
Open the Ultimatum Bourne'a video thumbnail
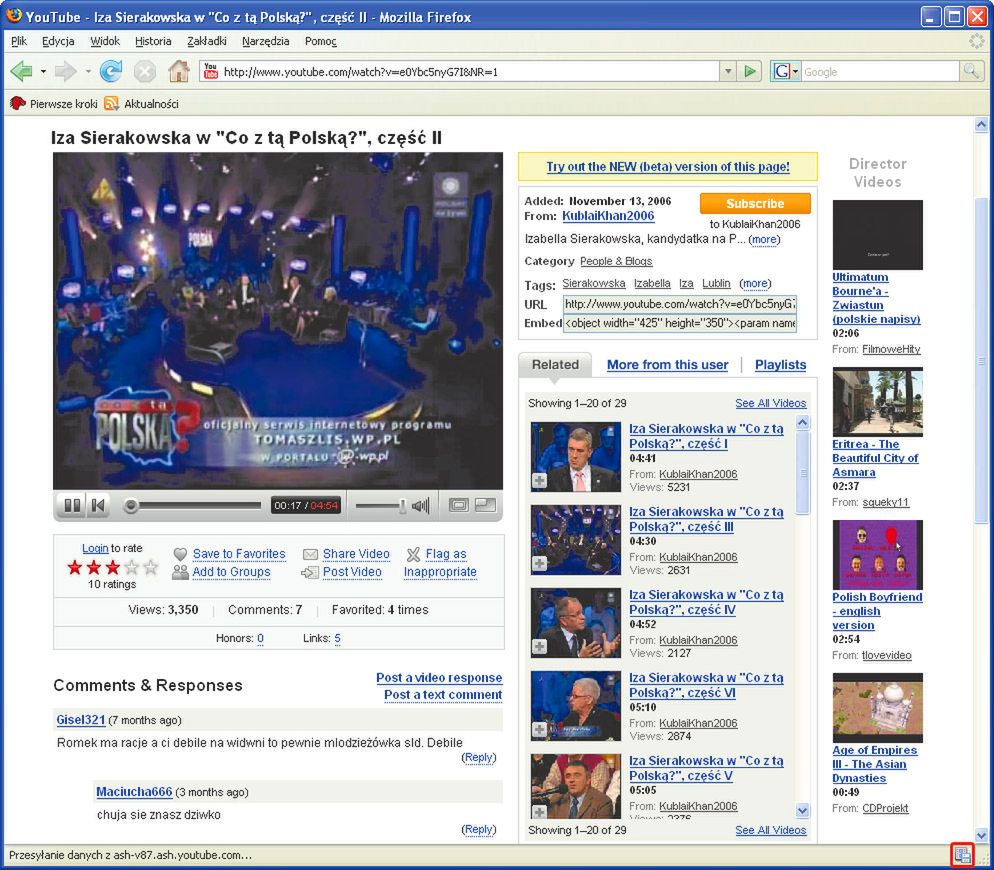tap(877, 235)
